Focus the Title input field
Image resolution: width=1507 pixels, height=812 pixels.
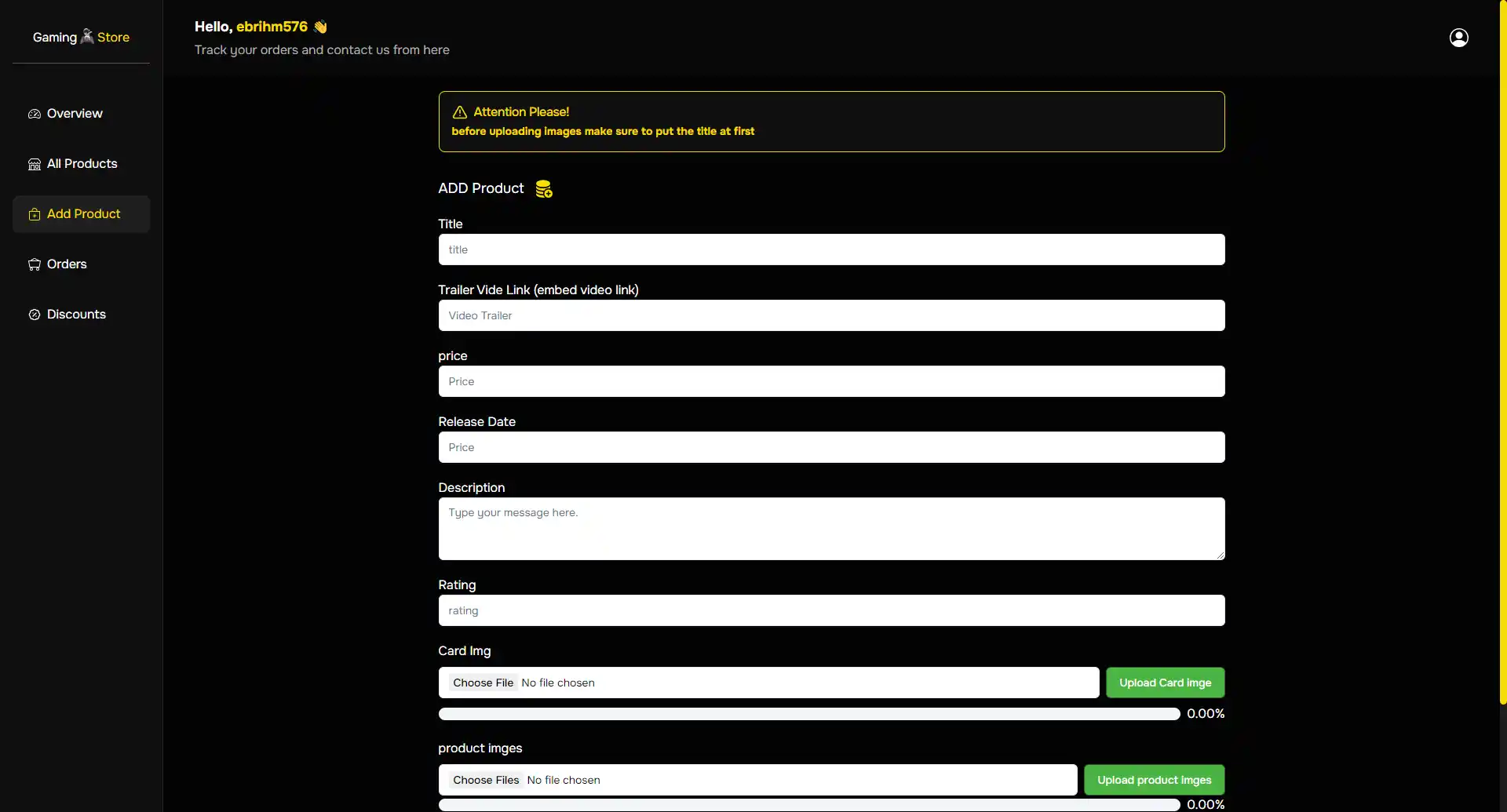pos(831,249)
